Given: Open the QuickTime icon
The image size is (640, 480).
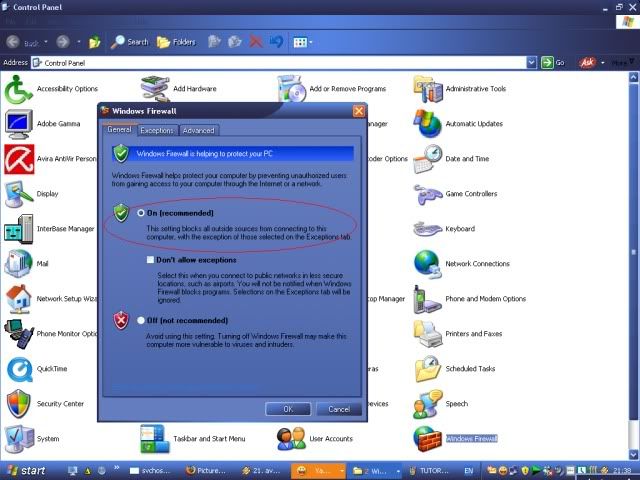Looking at the screenshot, I should (19, 369).
